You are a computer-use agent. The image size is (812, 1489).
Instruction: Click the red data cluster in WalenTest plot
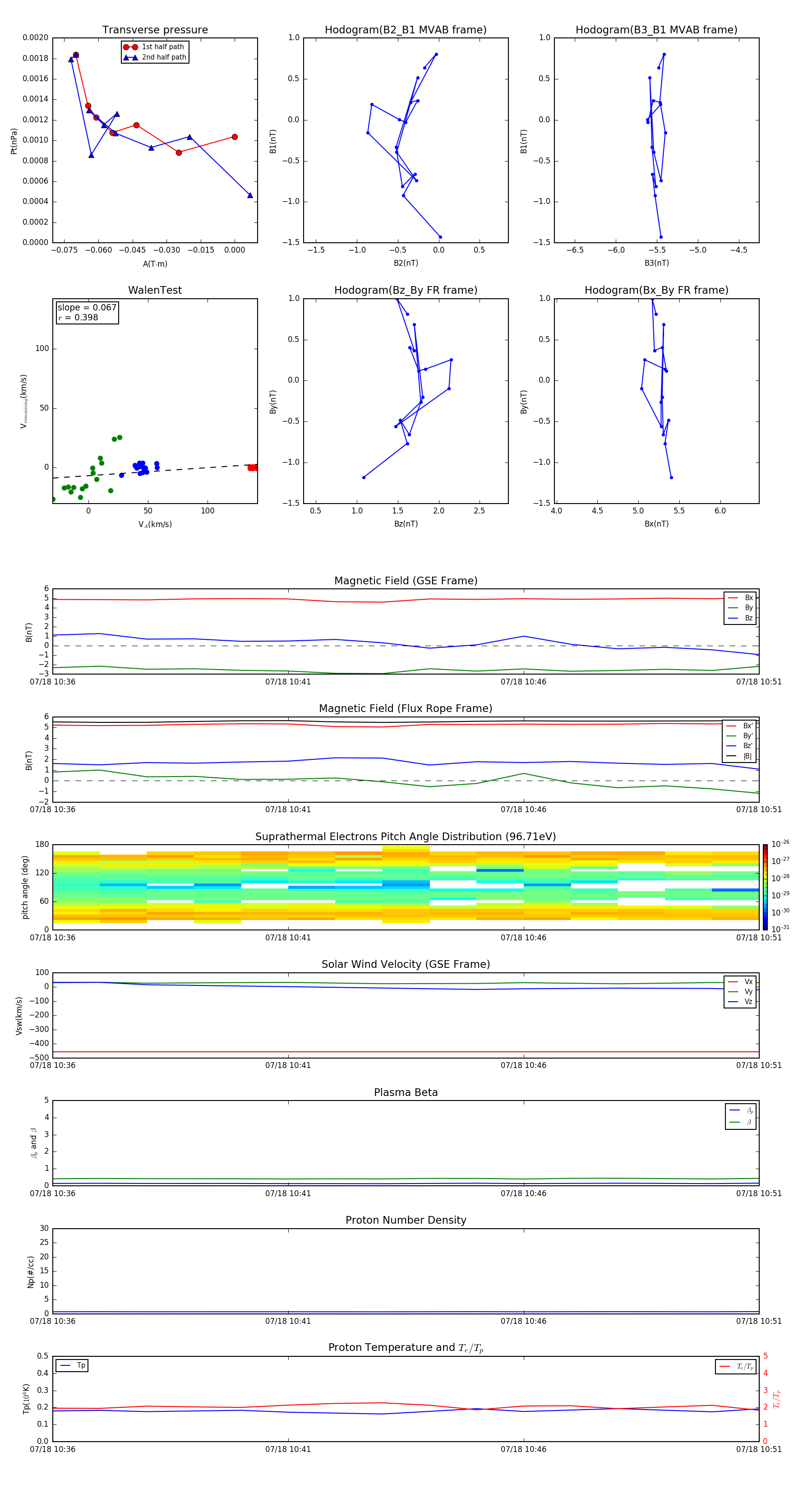coord(253,467)
